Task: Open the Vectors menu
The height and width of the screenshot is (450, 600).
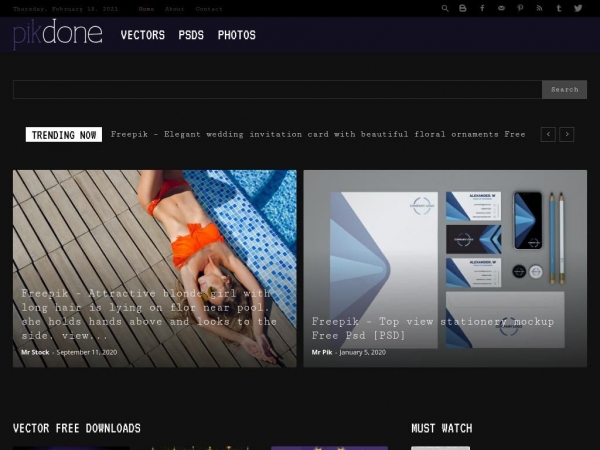Action: [143, 35]
